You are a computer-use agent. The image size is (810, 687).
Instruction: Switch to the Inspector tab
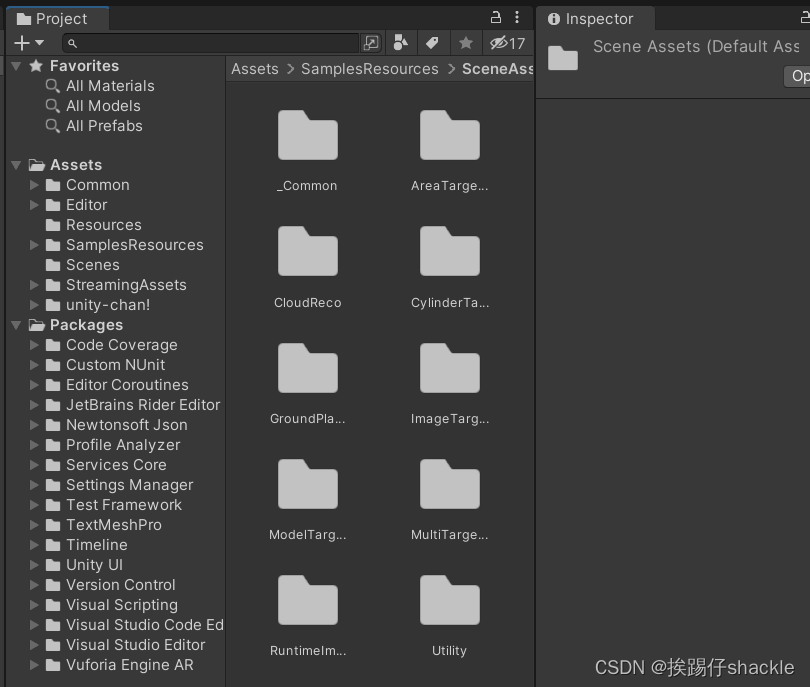[x=595, y=19]
